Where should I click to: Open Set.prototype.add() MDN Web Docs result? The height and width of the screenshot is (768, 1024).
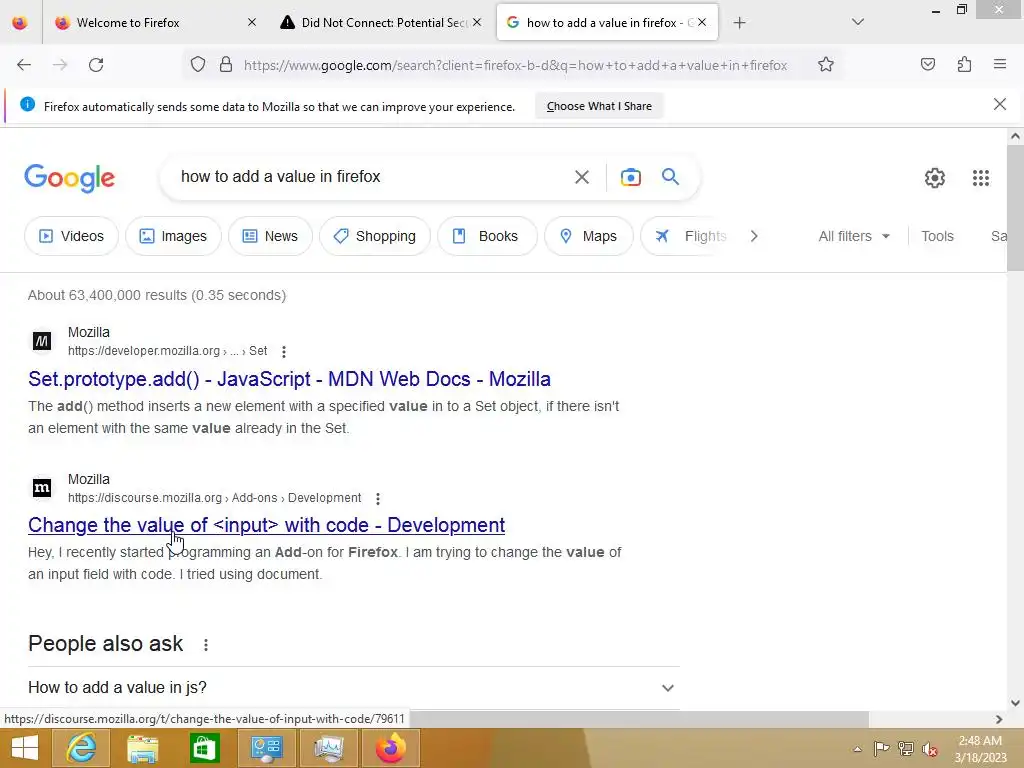pos(289,379)
